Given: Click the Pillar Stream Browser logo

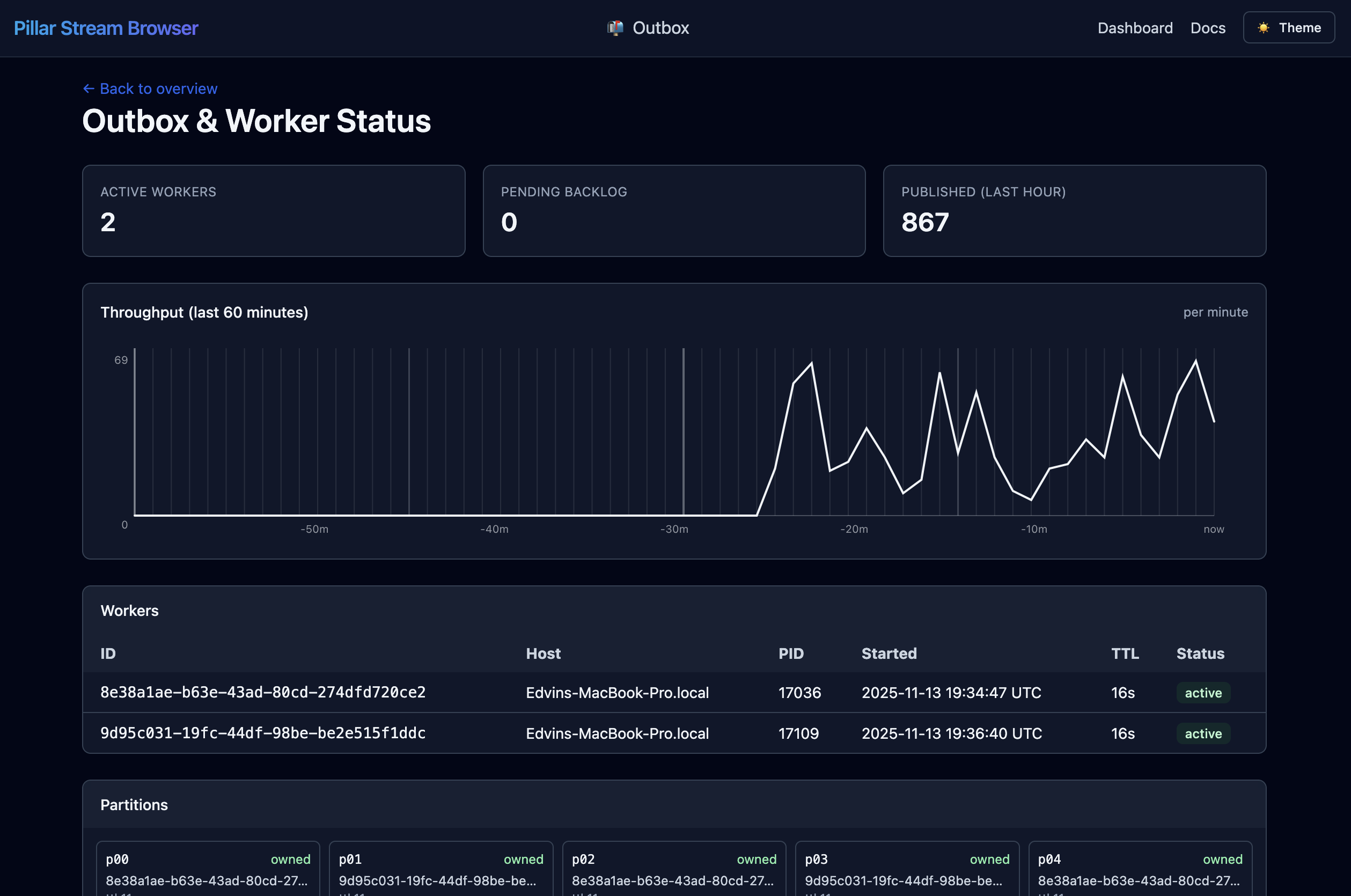Looking at the screenshot, I should tap(106, 28).
